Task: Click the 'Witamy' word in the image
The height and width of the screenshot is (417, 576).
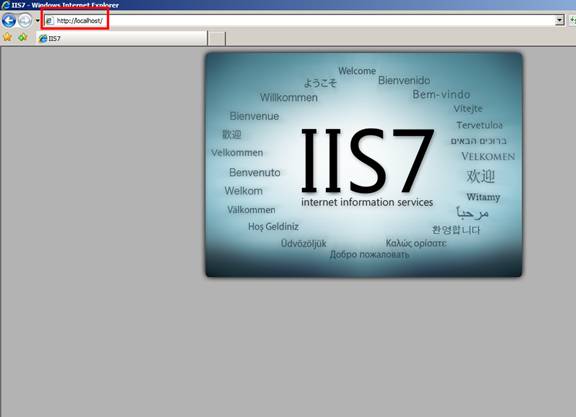Action: point(483,197)
